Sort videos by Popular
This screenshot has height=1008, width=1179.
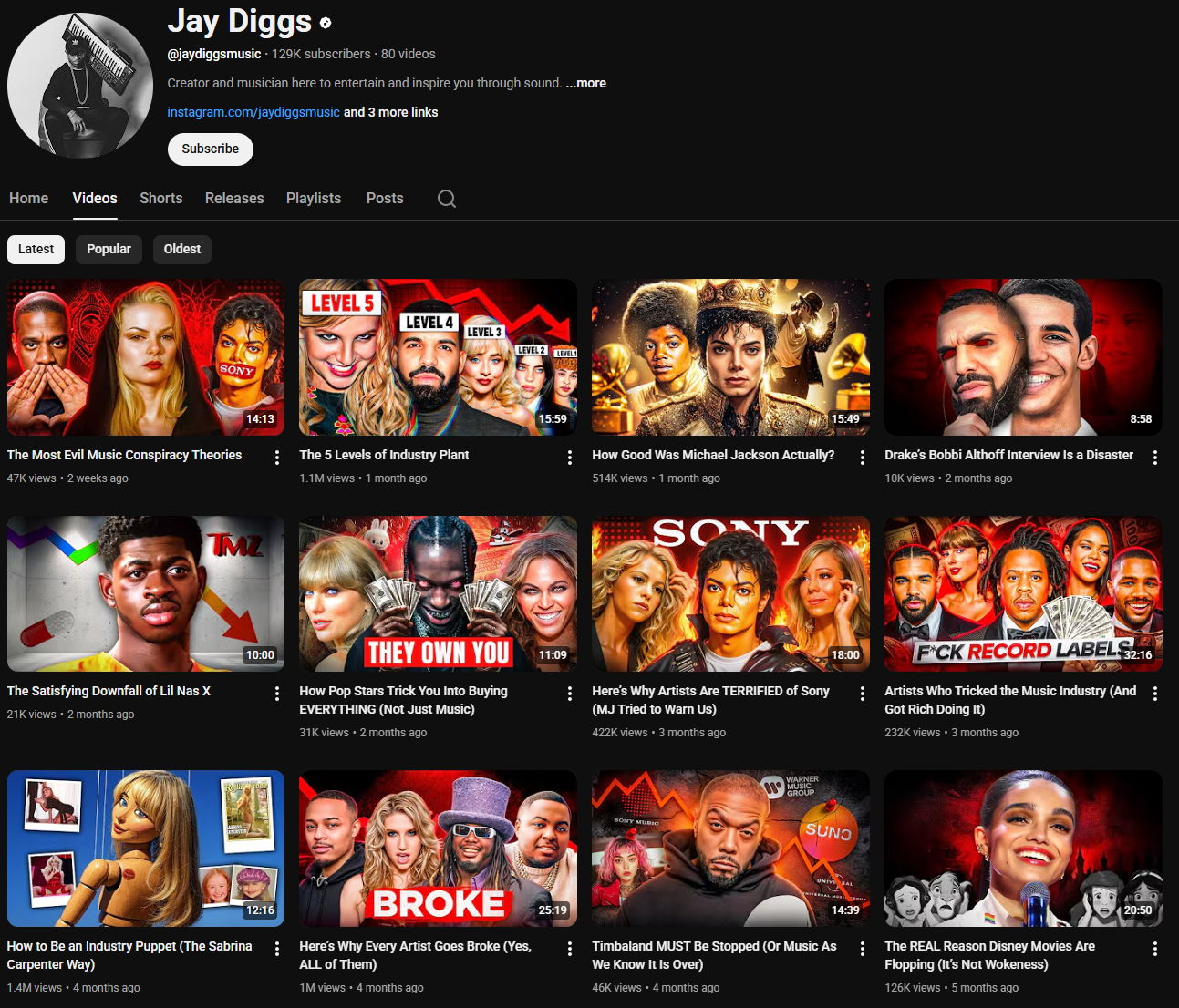109,250
